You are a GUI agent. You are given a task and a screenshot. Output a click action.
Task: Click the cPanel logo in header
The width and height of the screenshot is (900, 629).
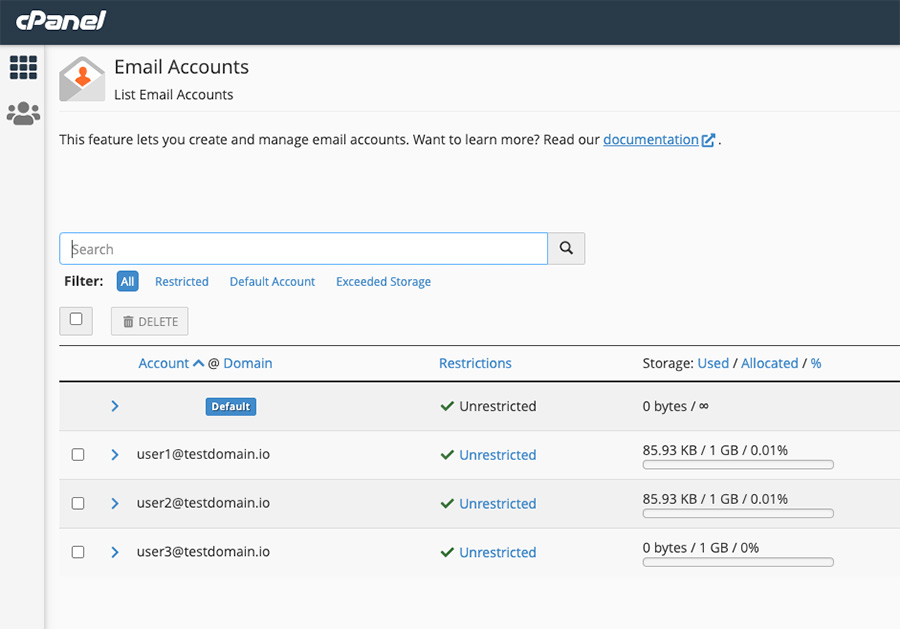click(x=61, y=21)
